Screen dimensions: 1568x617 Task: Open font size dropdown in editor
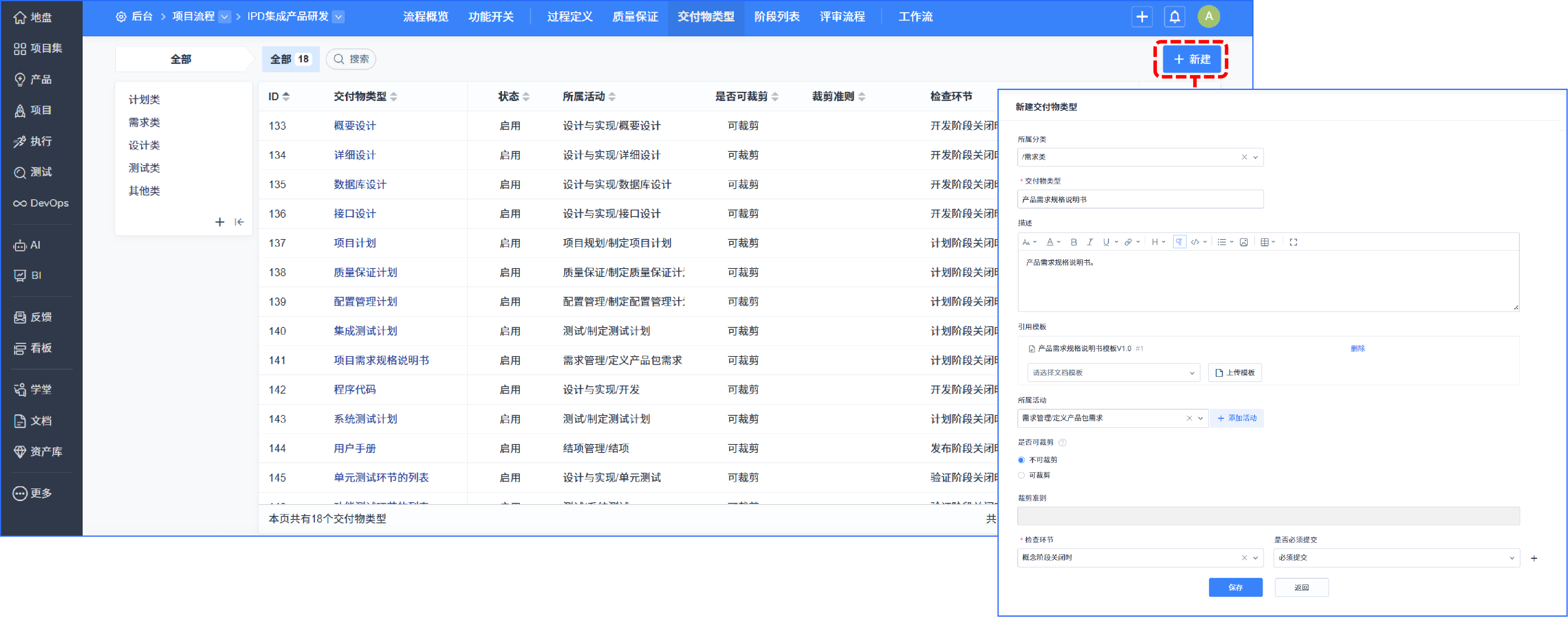pyautogui.click(x=1029, y=242)
